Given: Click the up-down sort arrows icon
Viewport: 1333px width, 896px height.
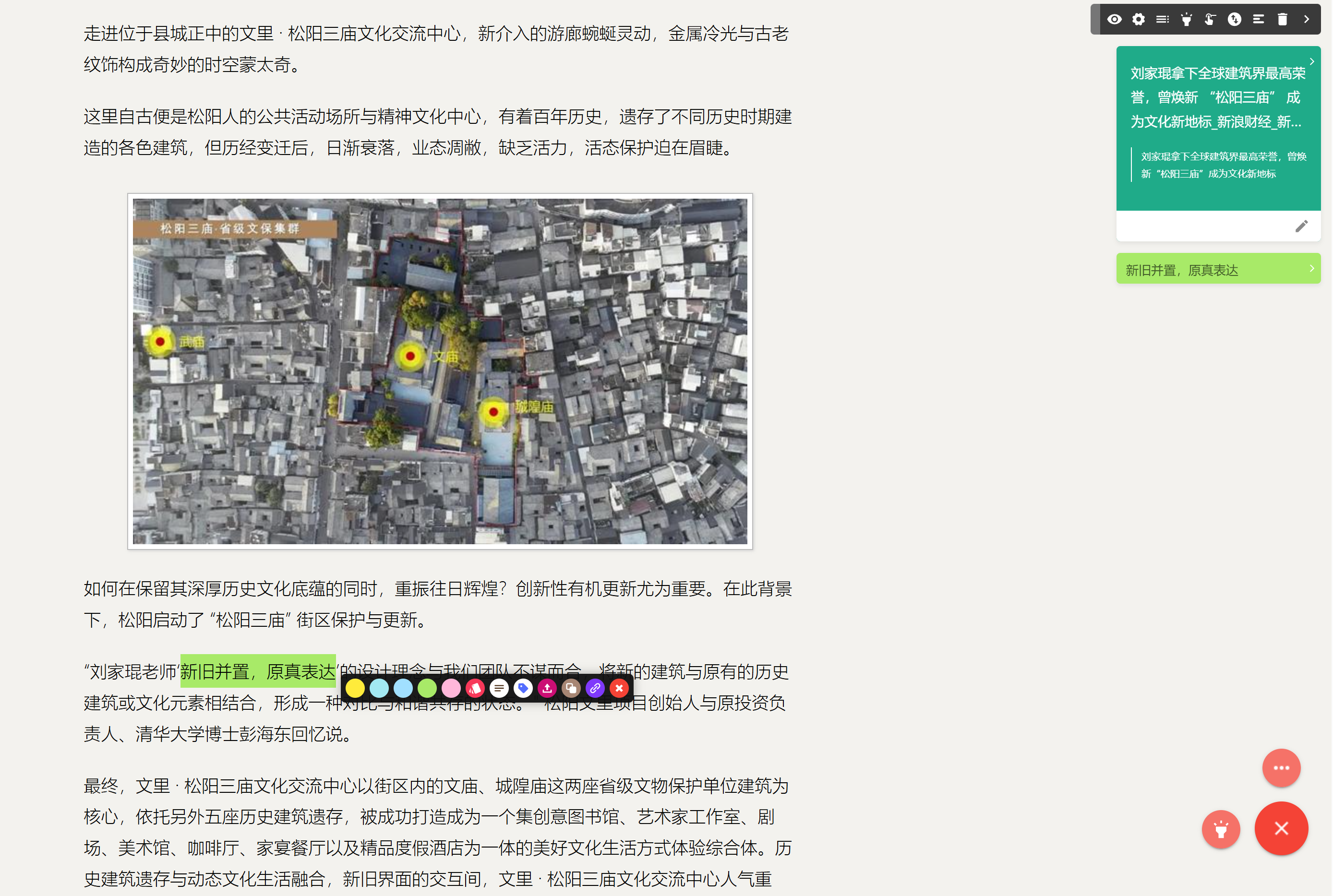Looking at the screenshot, I should click(x=1234, y=19).
